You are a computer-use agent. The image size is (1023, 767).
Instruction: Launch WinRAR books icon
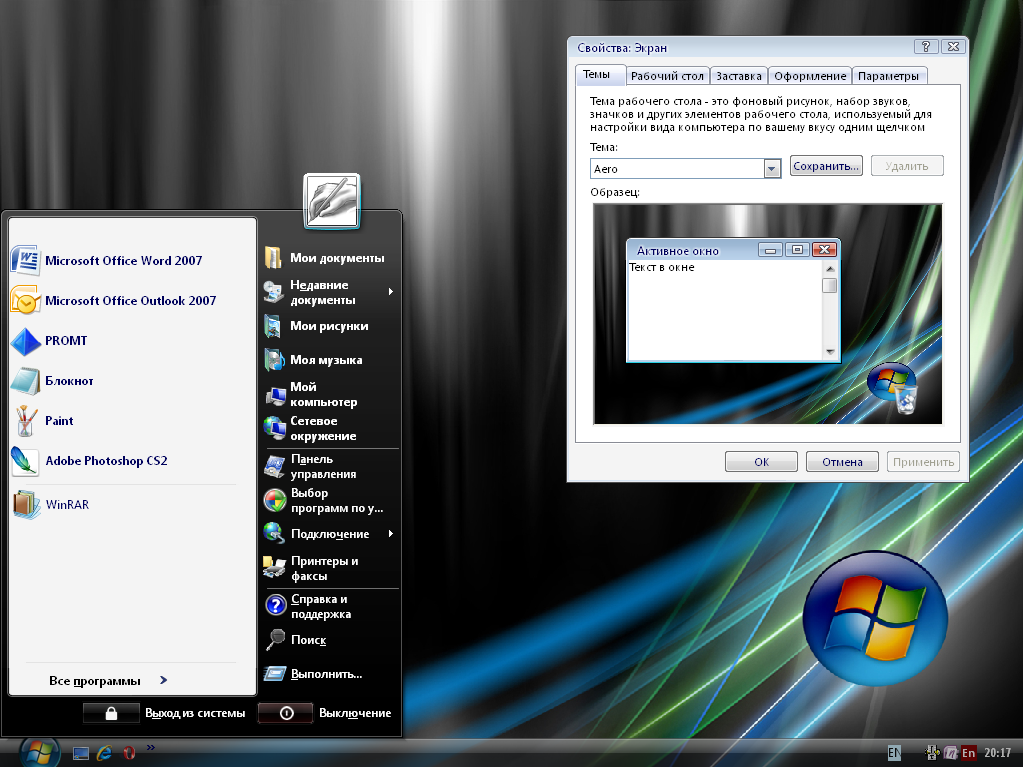(x=26, y=504)
